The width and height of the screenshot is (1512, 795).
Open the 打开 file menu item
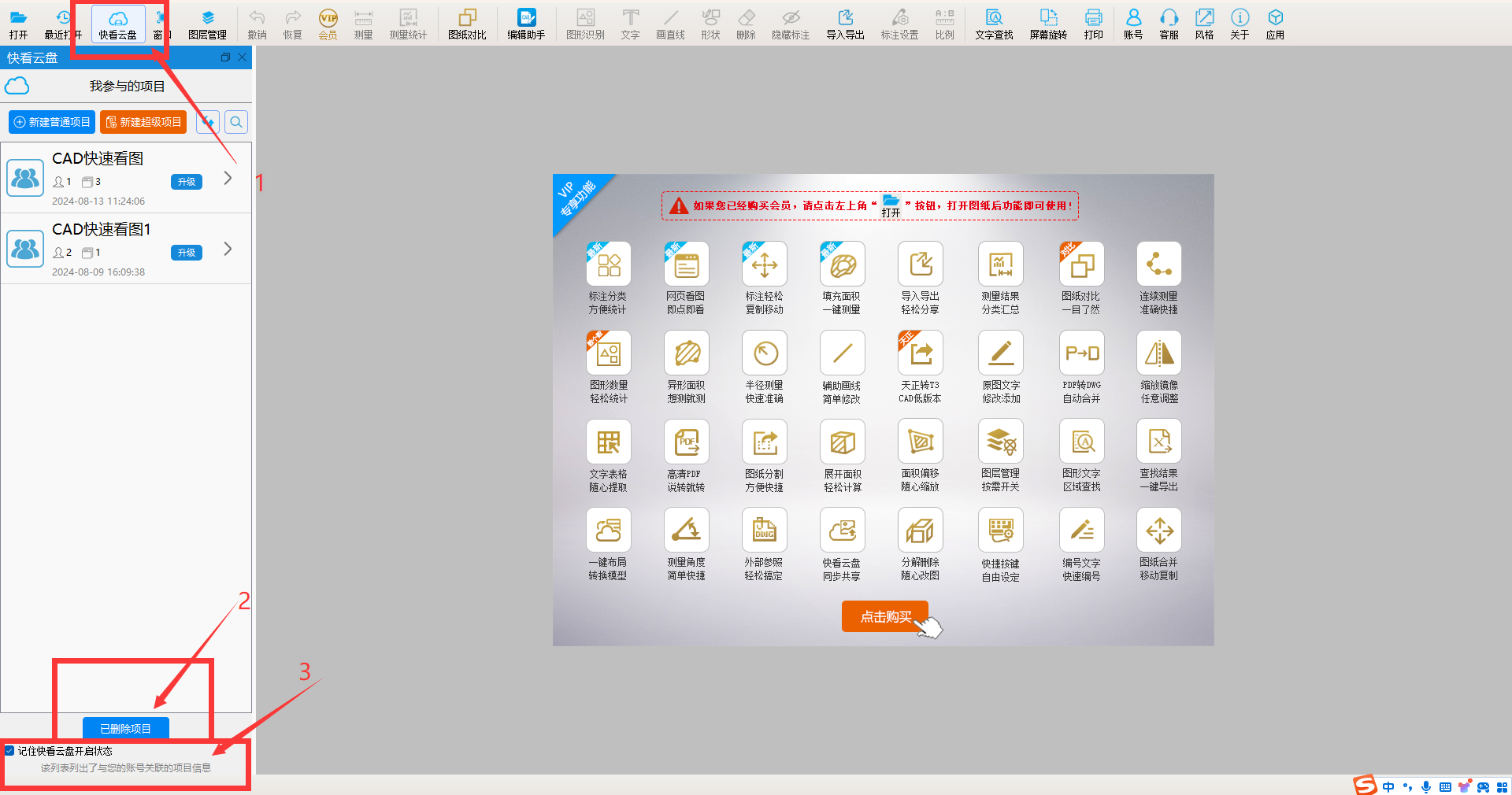(18, 24)
